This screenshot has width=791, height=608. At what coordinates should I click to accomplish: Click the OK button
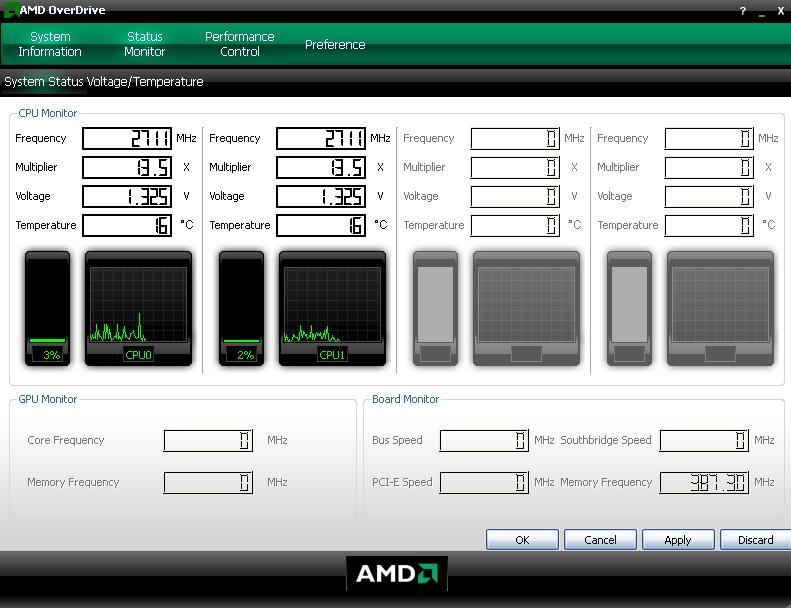pos(522,540)
